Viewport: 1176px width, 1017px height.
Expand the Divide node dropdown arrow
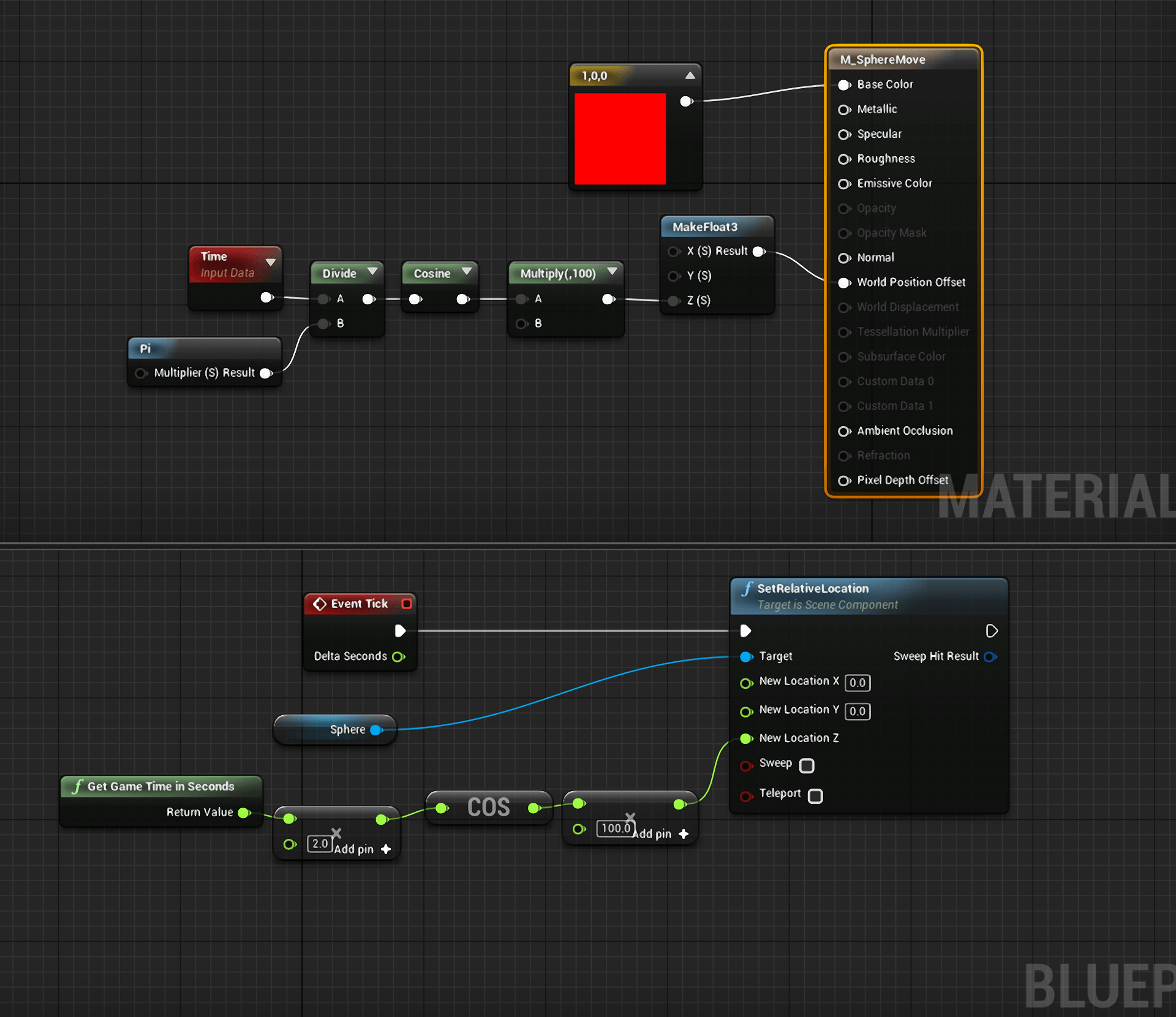click(x=372, y=271)
